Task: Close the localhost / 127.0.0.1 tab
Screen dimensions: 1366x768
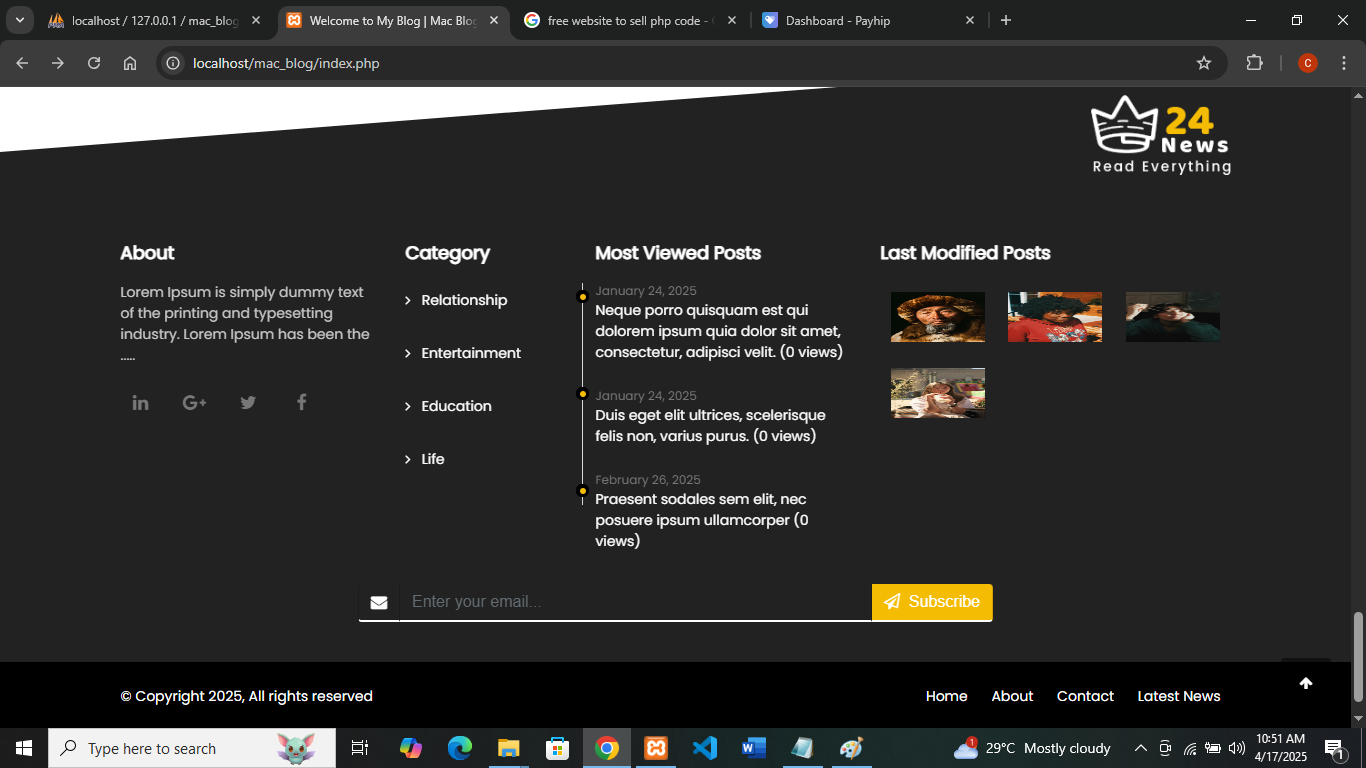Action: click(256, 20)
